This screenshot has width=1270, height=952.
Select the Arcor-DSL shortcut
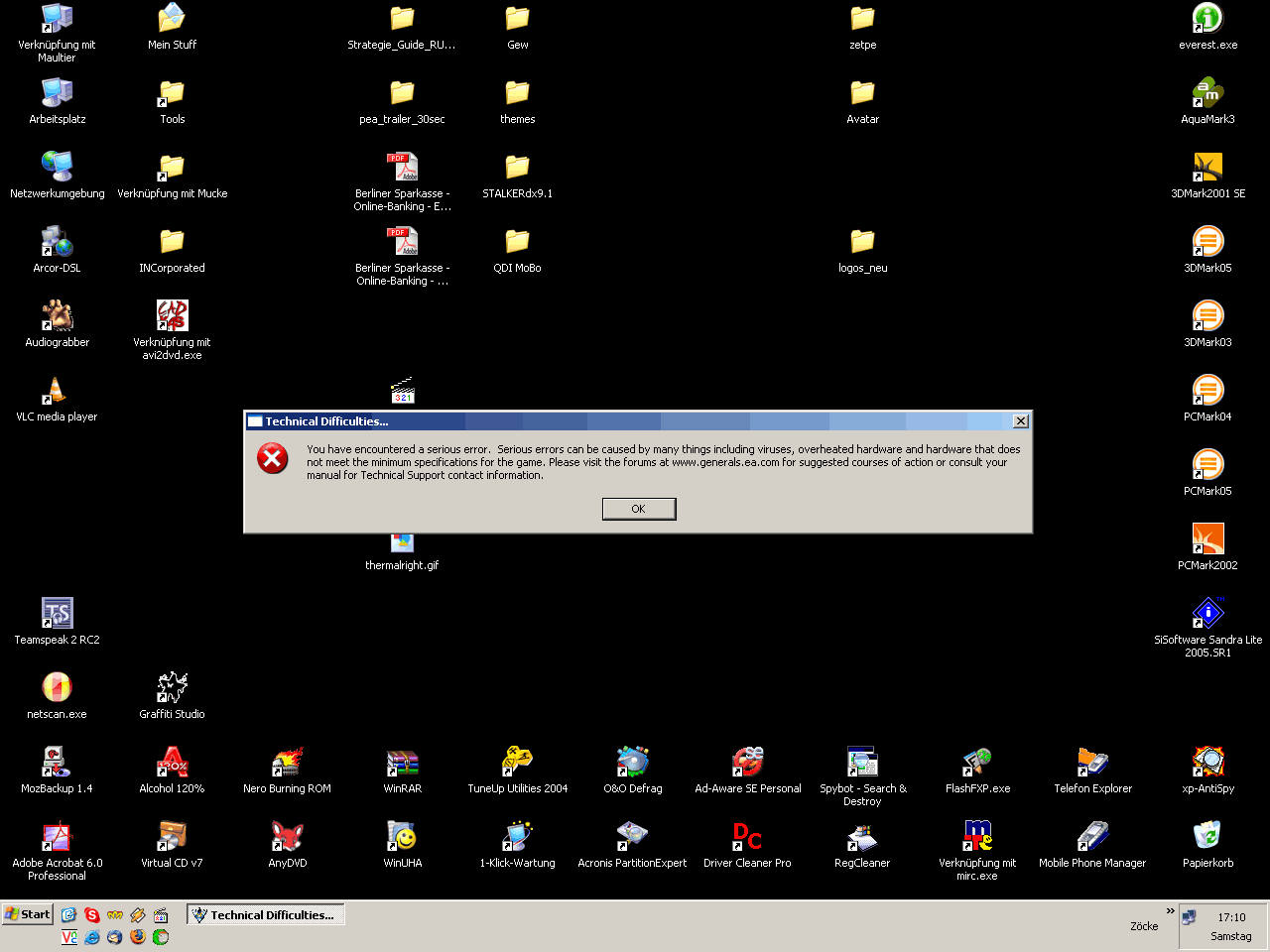57,250
